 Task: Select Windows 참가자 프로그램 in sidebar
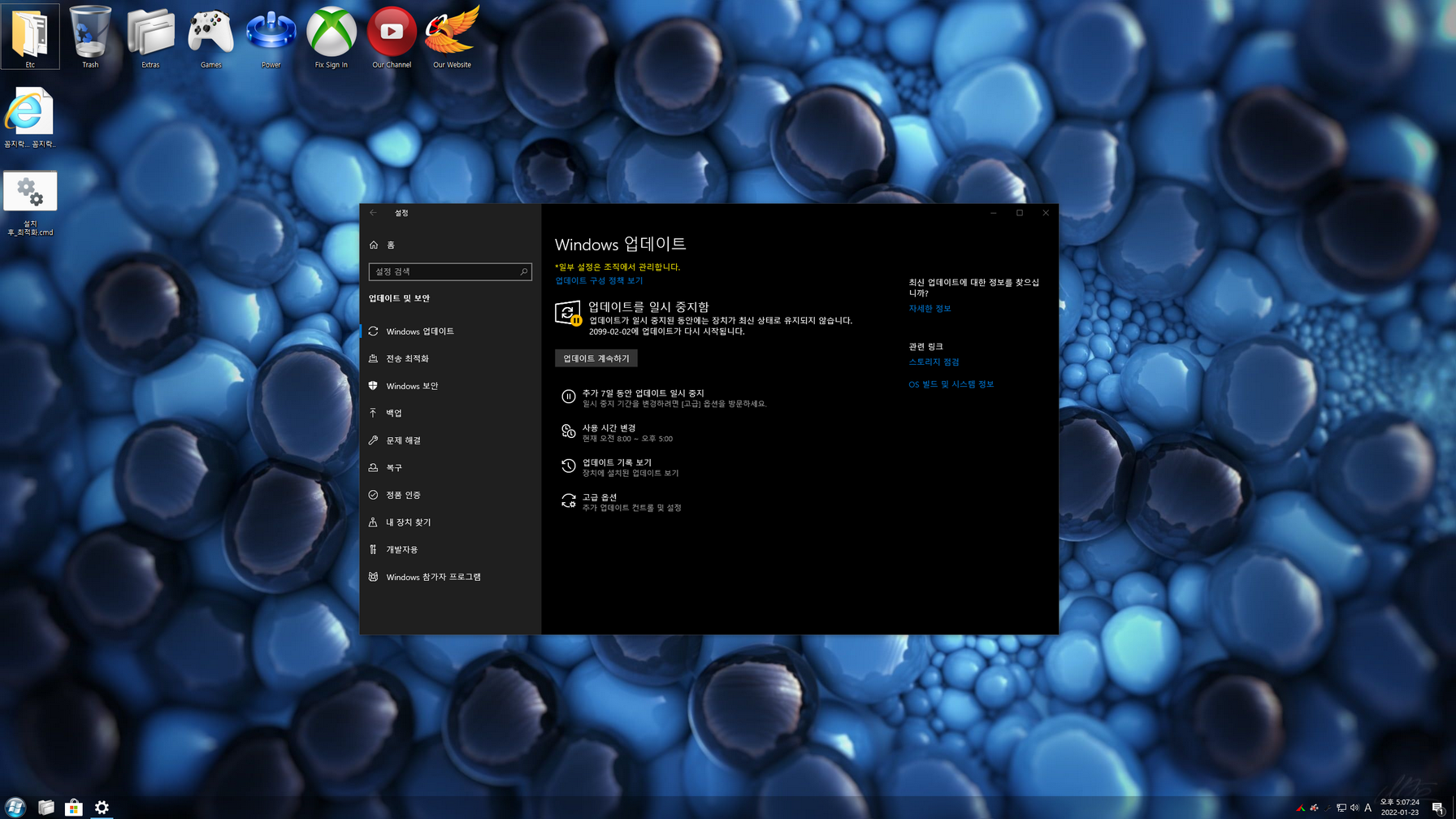point(450,577)
